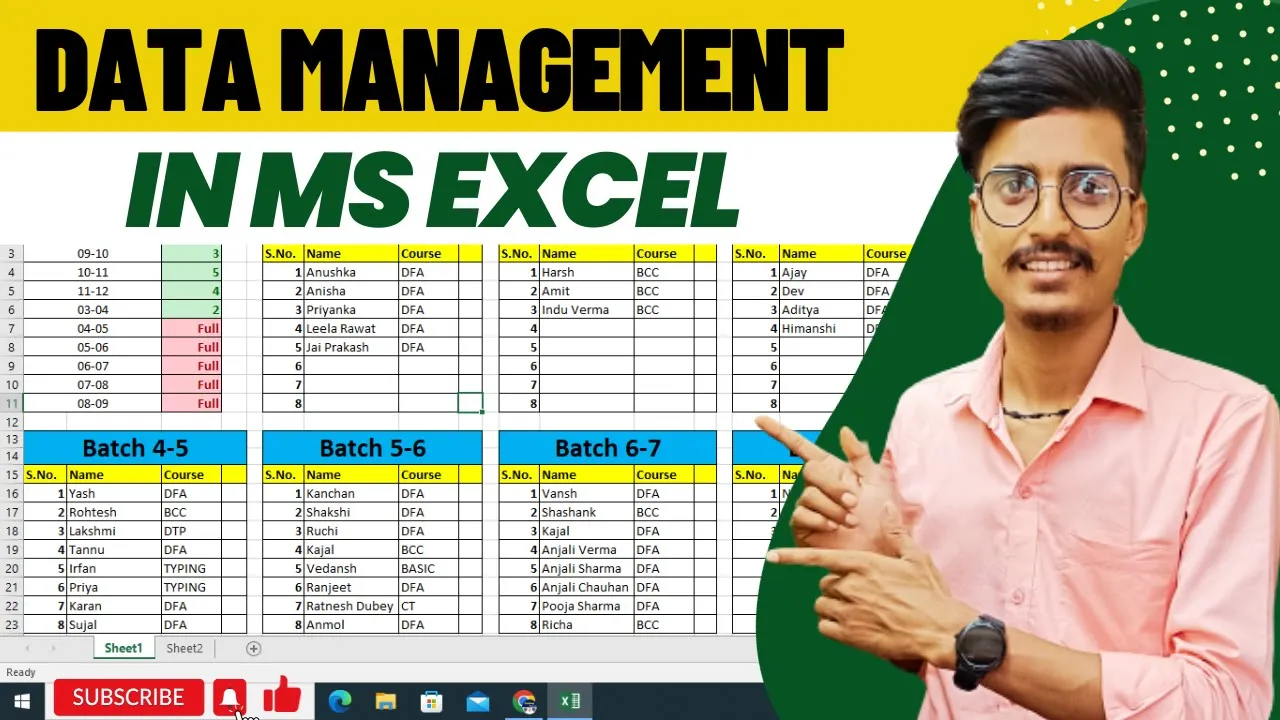Select the cell containing Irfan
This screenshot has height=720, width=1280.
point(114,568)
